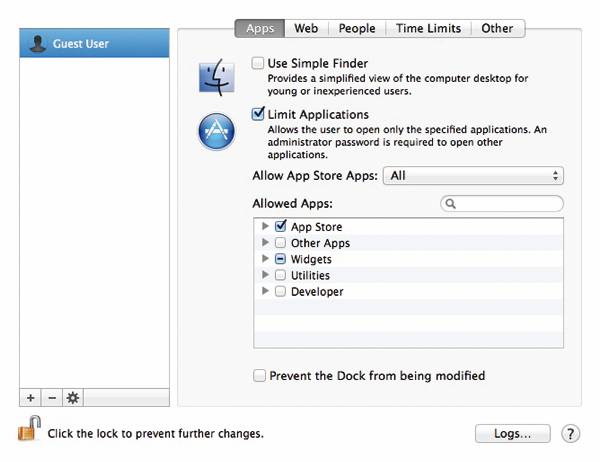Open the Allow App Store Apps dropdown
Image resolution: width=600 pixels, height=462 pixels.
pyautogui.click(x=475, y=176)
